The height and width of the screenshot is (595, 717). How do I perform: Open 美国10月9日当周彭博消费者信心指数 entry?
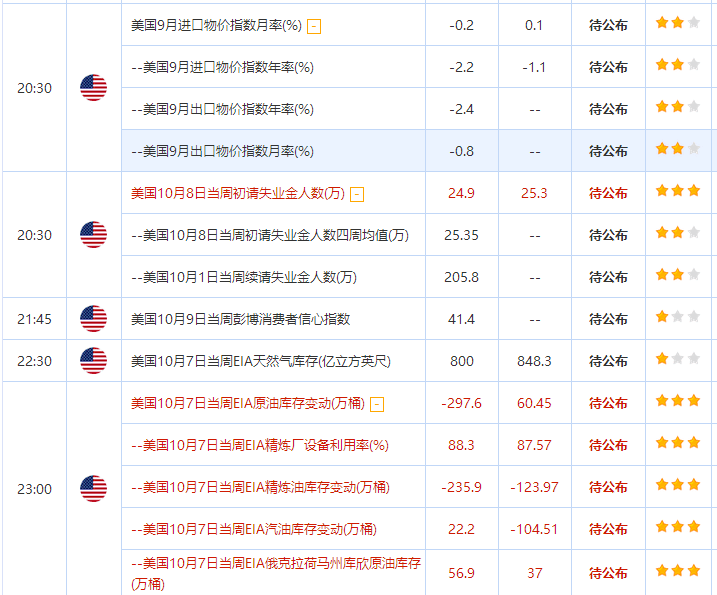(x=241, y=319)
